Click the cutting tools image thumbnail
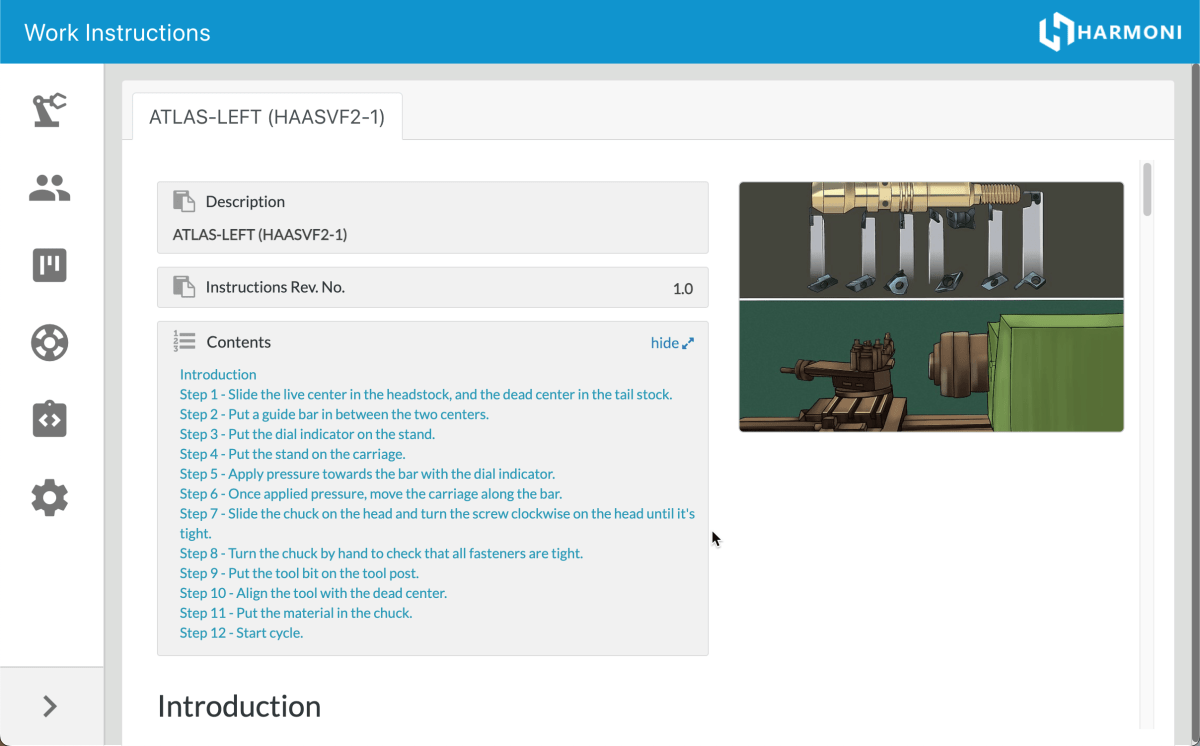Screen dimensions: 1200x746 pos(931,240)
